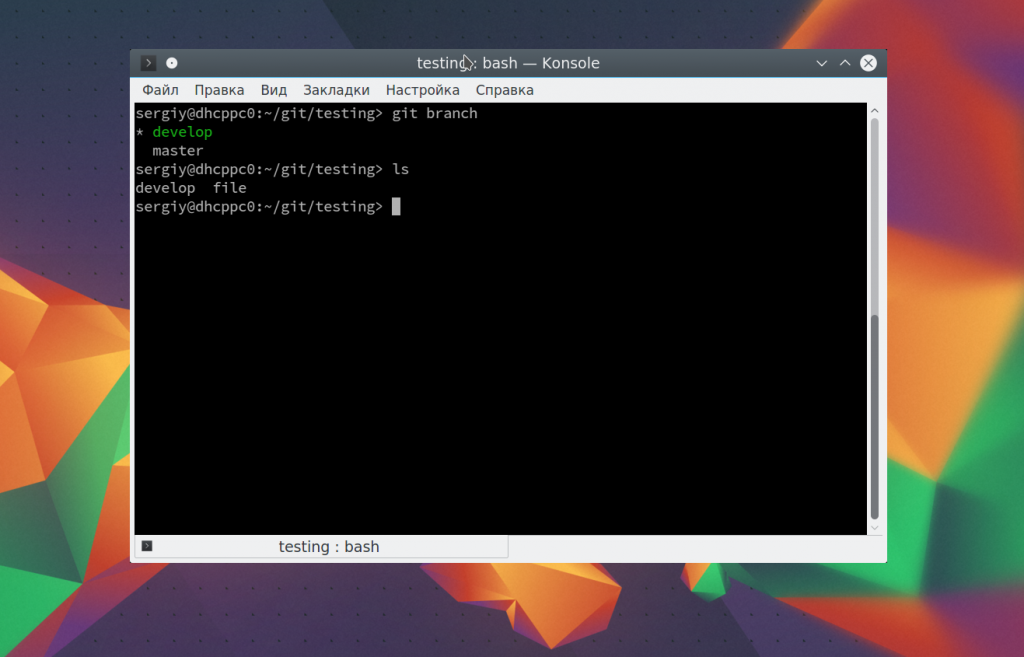Click the terminal icon on the bash tab
The width and height of the screenshot is (1024, 657).
(x=147, y=546)
